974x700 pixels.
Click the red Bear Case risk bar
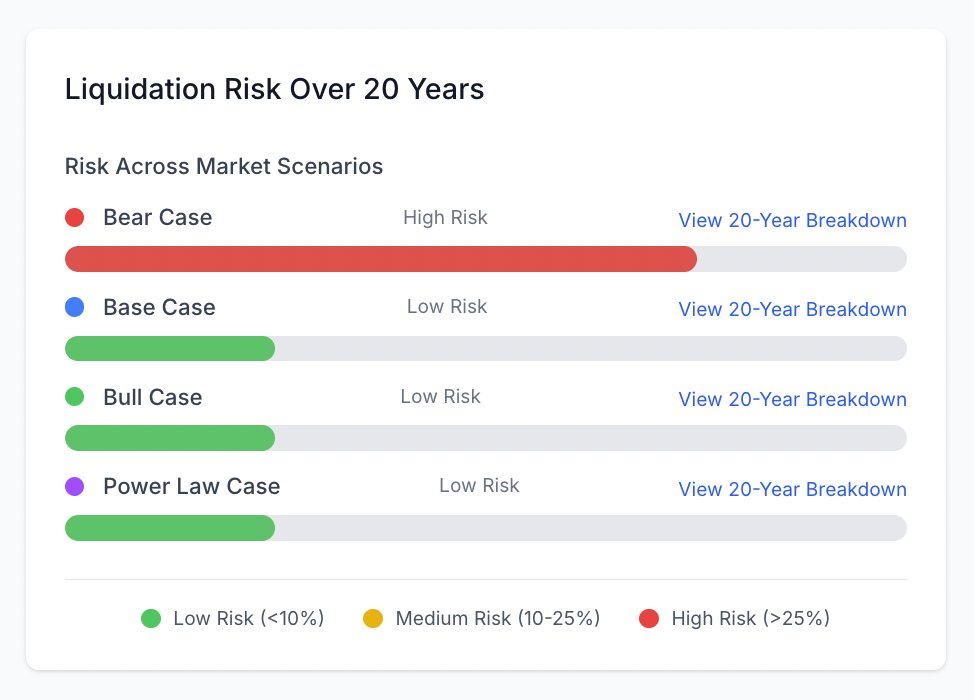(380, 259)
